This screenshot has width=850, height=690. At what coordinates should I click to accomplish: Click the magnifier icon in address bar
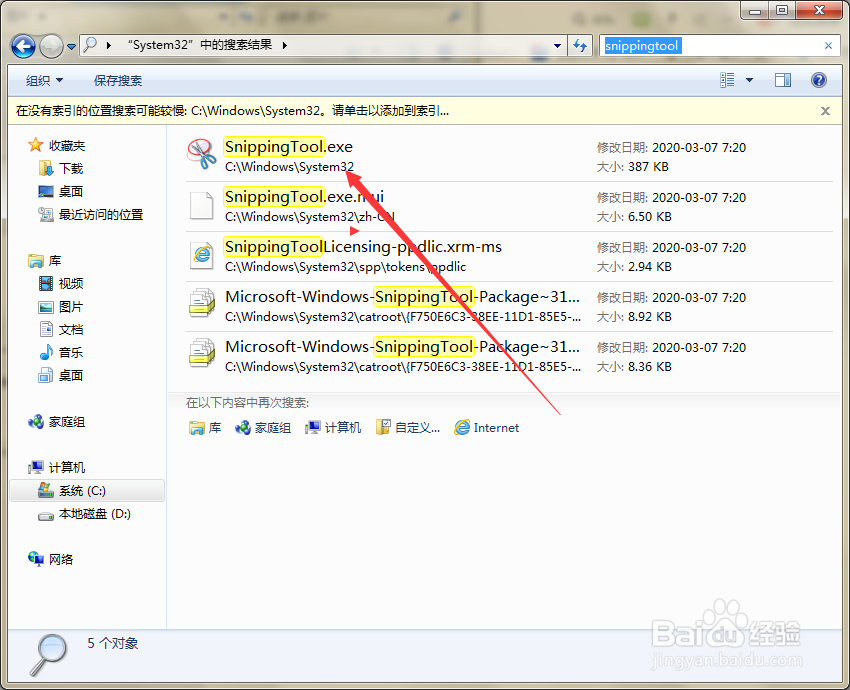91,44
